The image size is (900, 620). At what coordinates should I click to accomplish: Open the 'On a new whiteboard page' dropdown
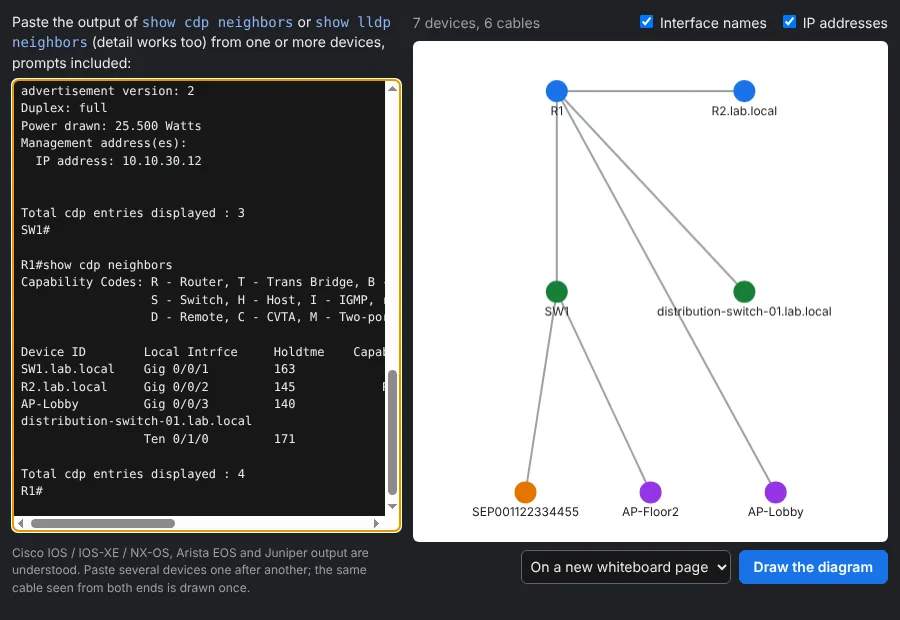pyautogui.click(x=626, y=567)
